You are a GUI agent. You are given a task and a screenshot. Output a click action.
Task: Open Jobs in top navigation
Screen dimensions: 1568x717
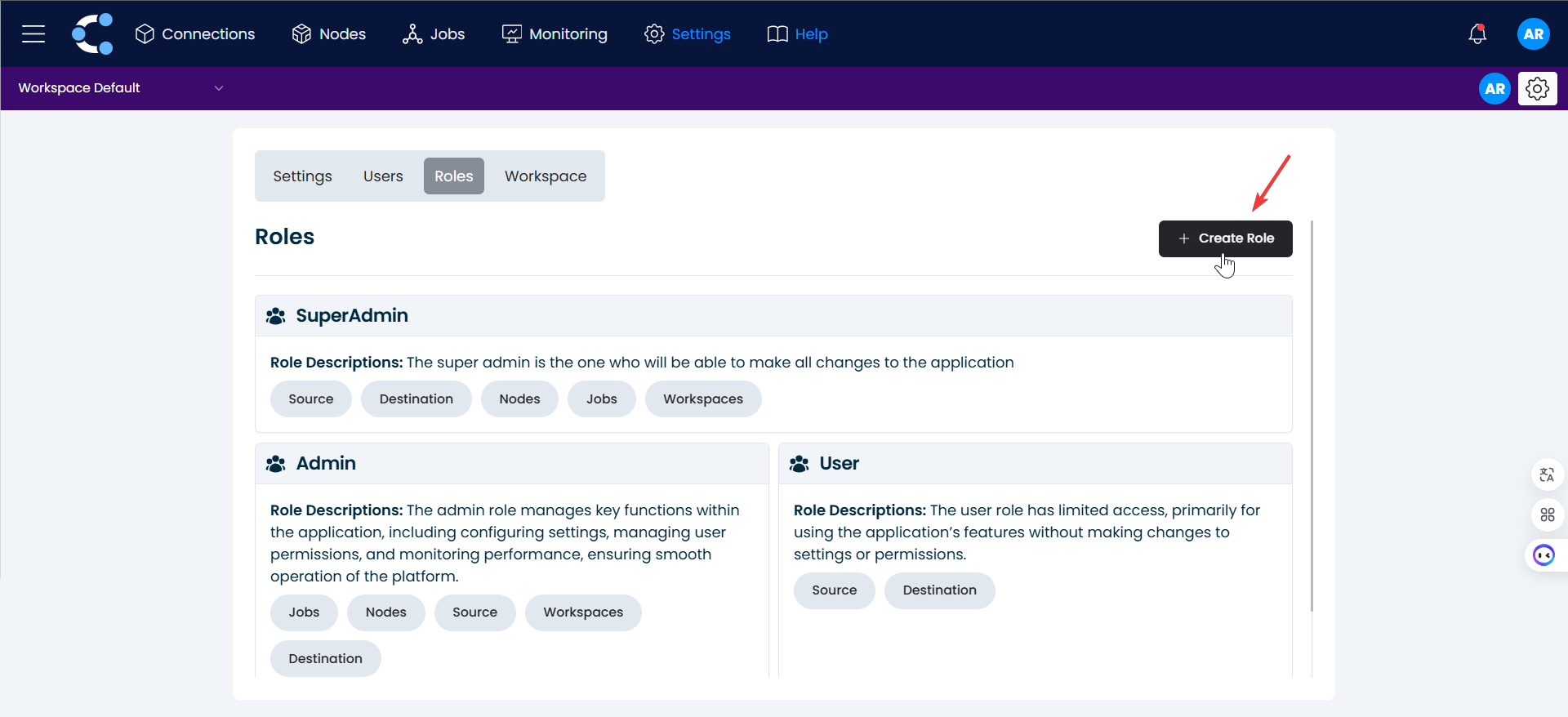click(434, 33)
